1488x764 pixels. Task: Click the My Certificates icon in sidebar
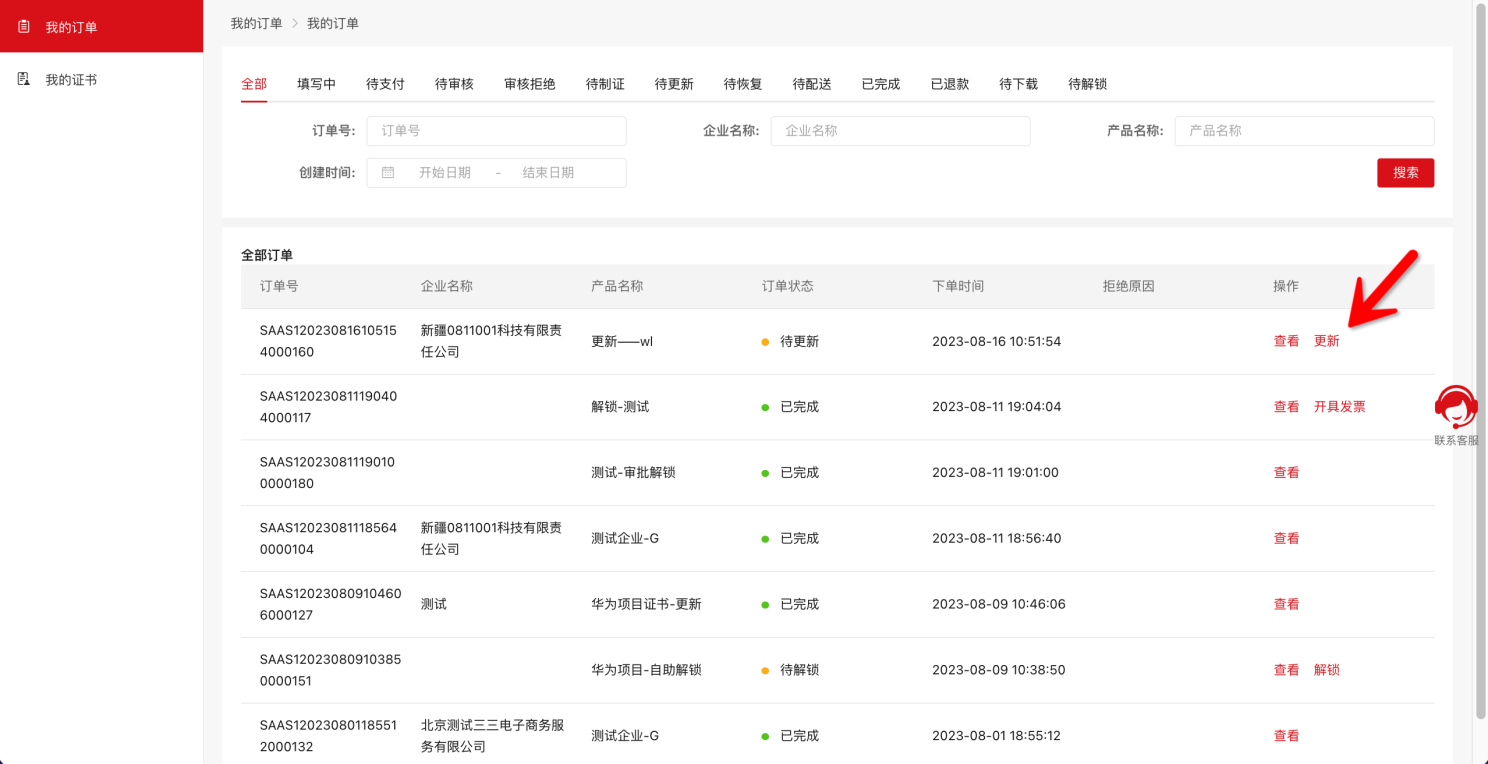[x=24, y=79]
